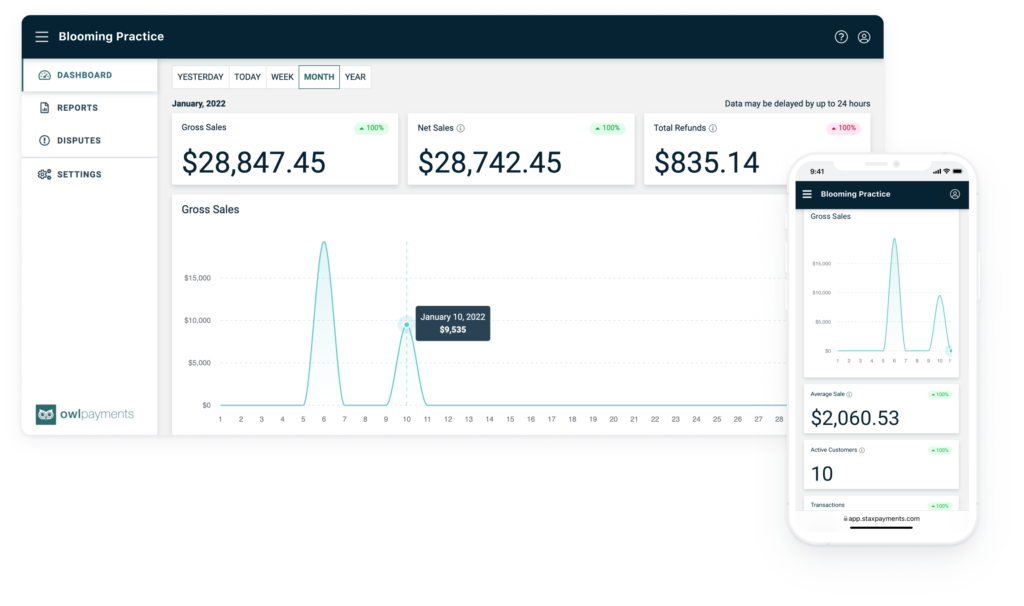Tap Average Sale info icon on phone
The image size is (1024, 606).
point(849,394)
